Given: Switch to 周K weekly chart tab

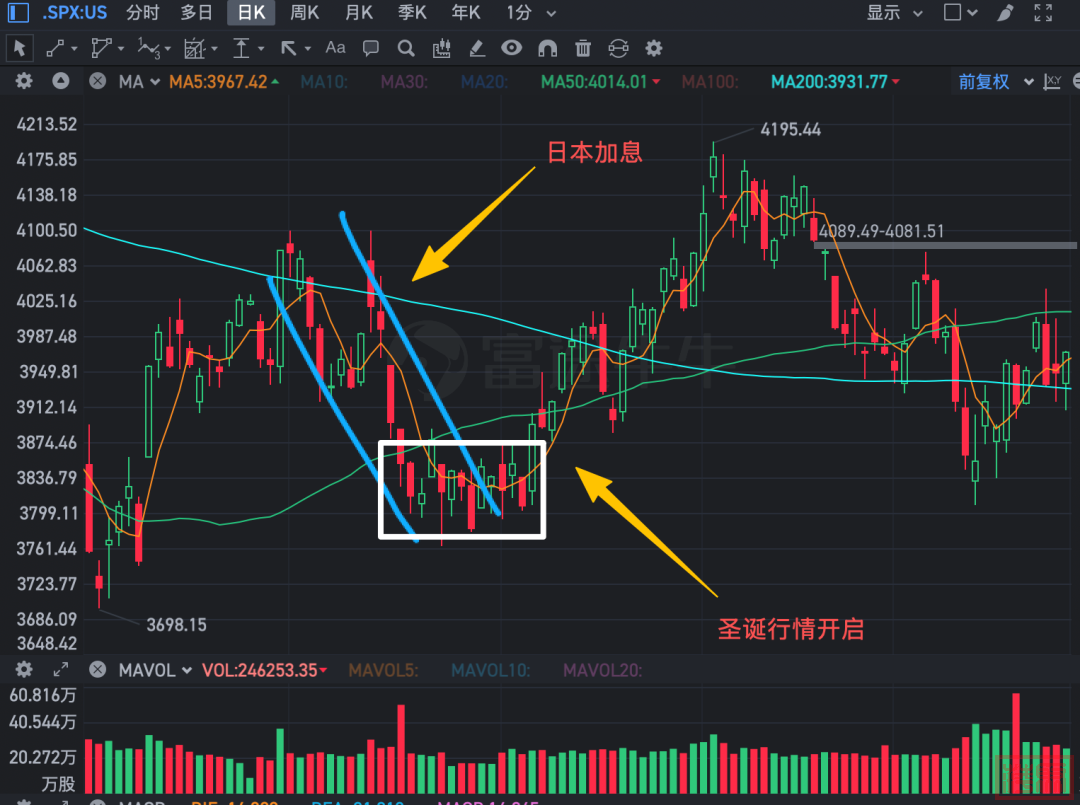Looking at the screenshot, I should tap(304, 13).
